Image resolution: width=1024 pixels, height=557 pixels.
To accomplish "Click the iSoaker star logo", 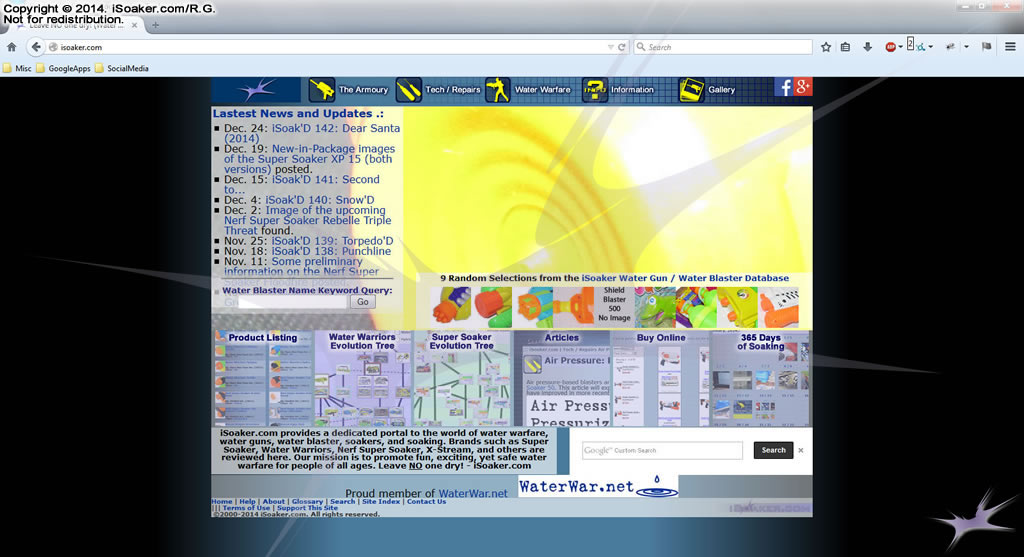I will (257, 89).
